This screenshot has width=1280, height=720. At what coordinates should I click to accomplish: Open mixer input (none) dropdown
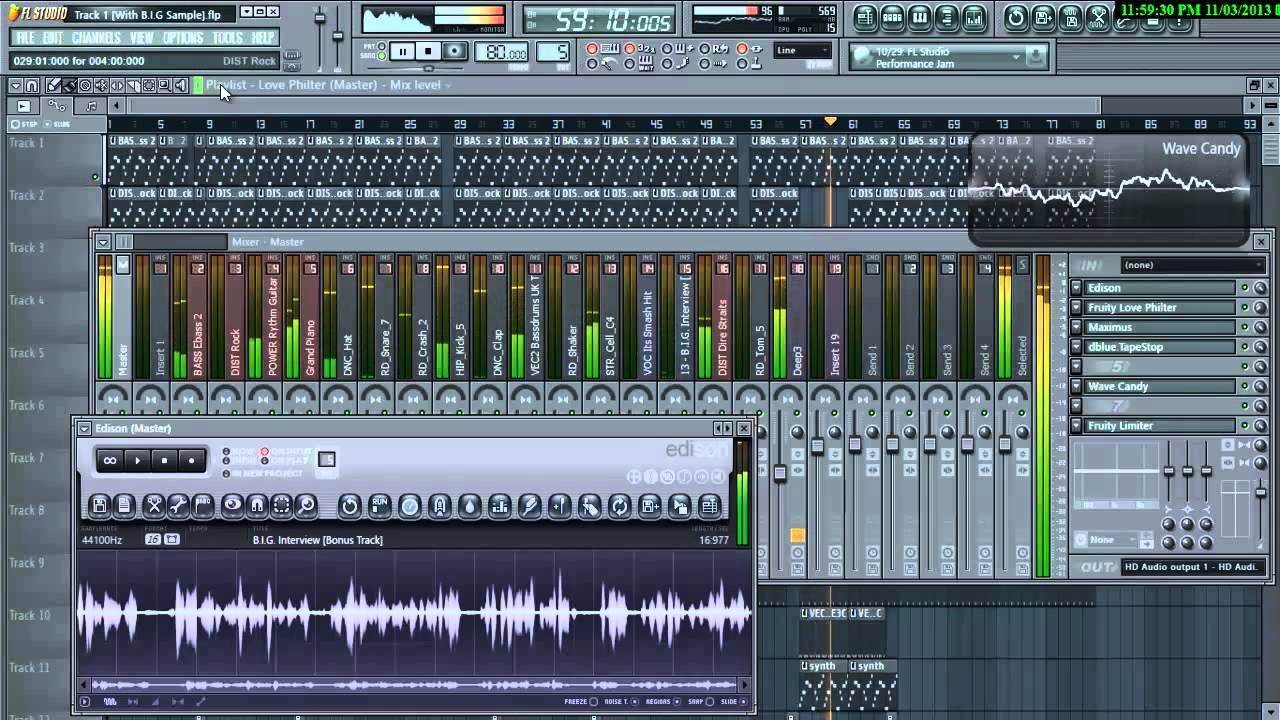(1192, 265)
